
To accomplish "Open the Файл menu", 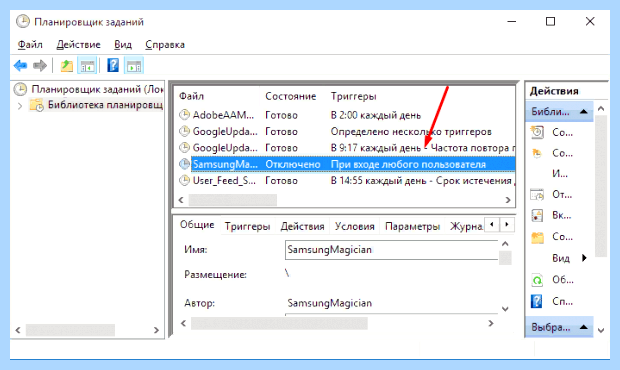I will [30, 45].
